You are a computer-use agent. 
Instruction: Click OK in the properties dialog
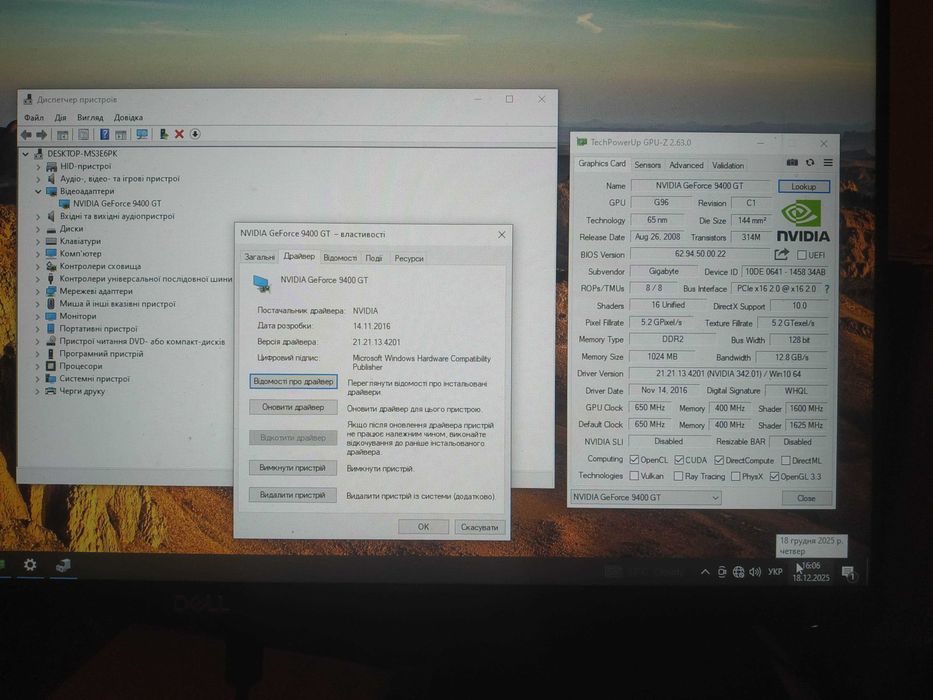(x=423, y=527)
